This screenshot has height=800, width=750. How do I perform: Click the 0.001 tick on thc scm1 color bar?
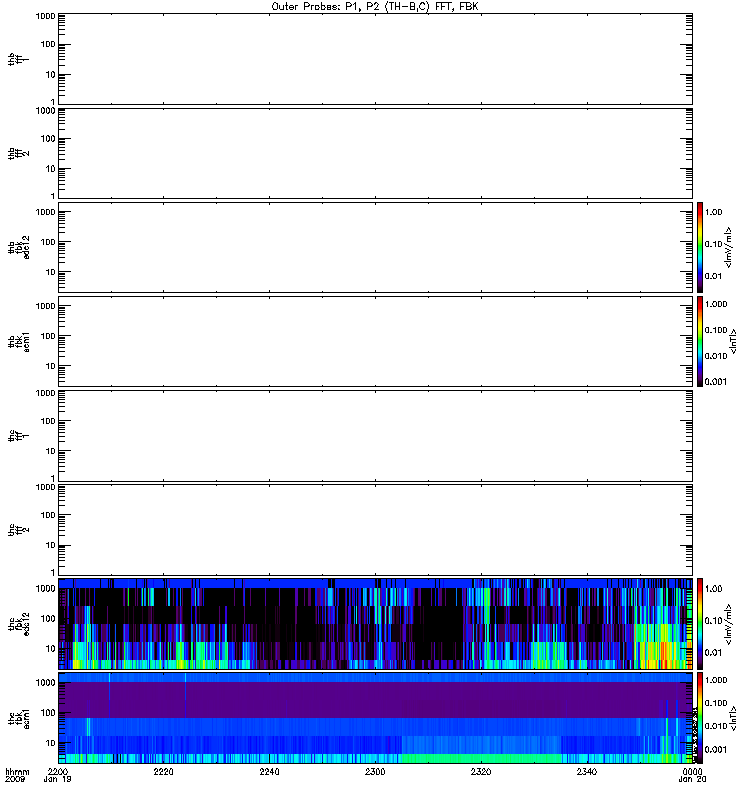[x=715, y=749]
